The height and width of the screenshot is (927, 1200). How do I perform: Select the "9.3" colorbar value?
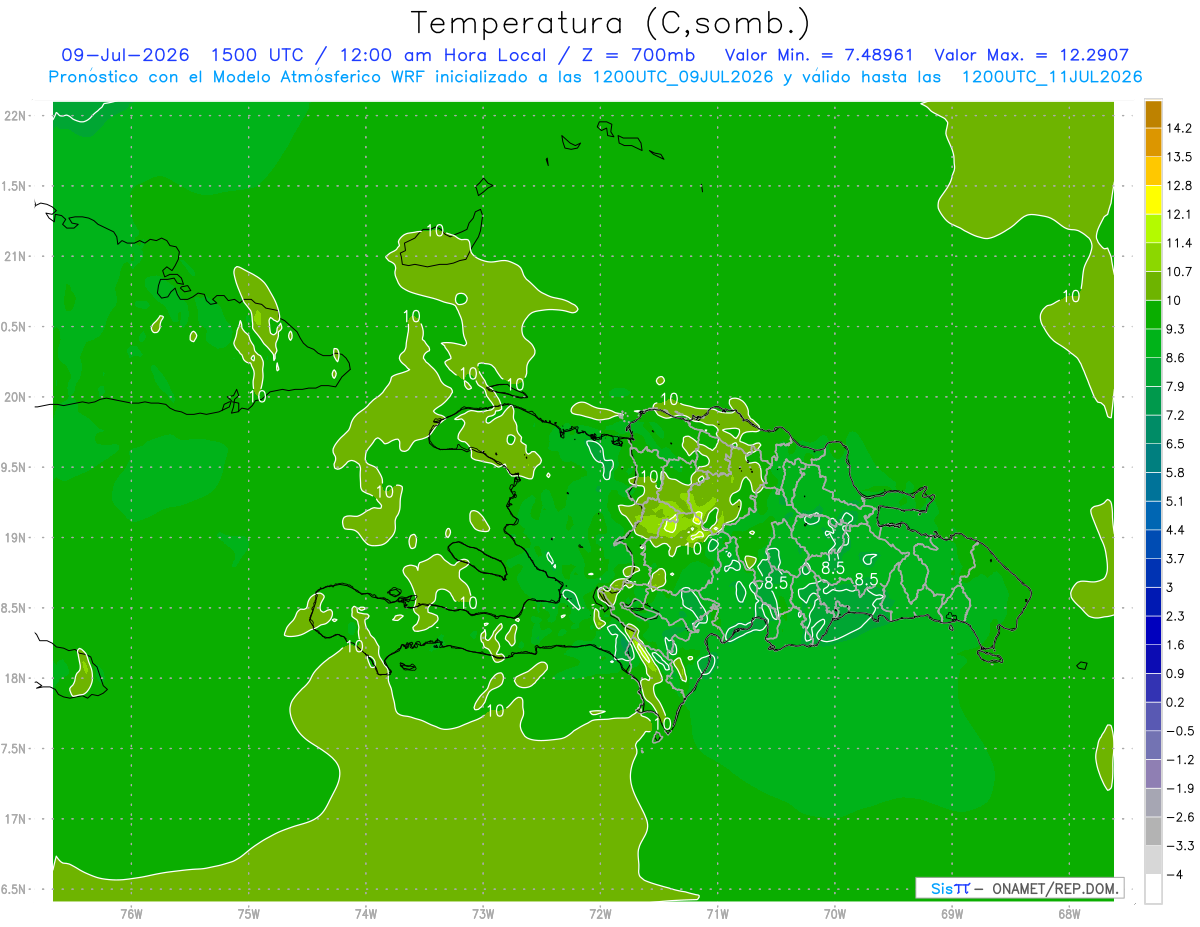coord(1176,329)
